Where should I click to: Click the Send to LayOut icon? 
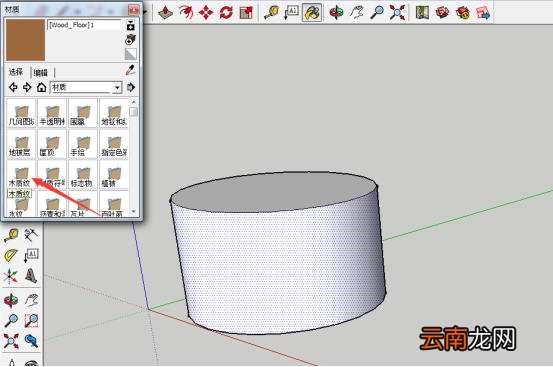click(483, 13)
